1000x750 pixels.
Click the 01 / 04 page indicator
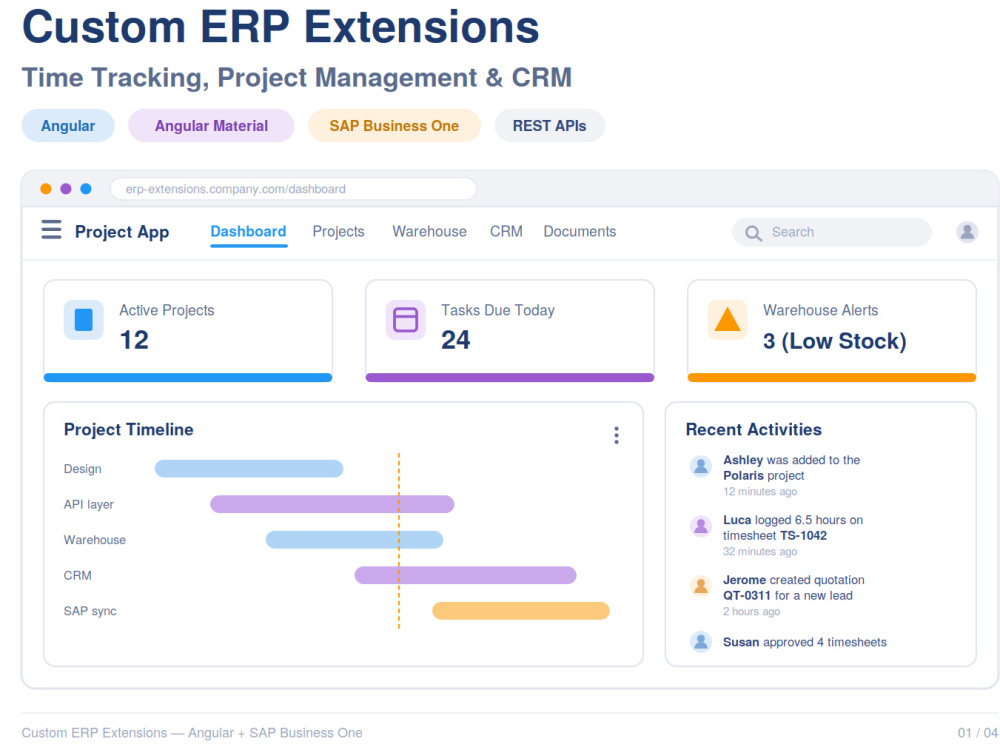pyautogui.click(x=978, y=733)
